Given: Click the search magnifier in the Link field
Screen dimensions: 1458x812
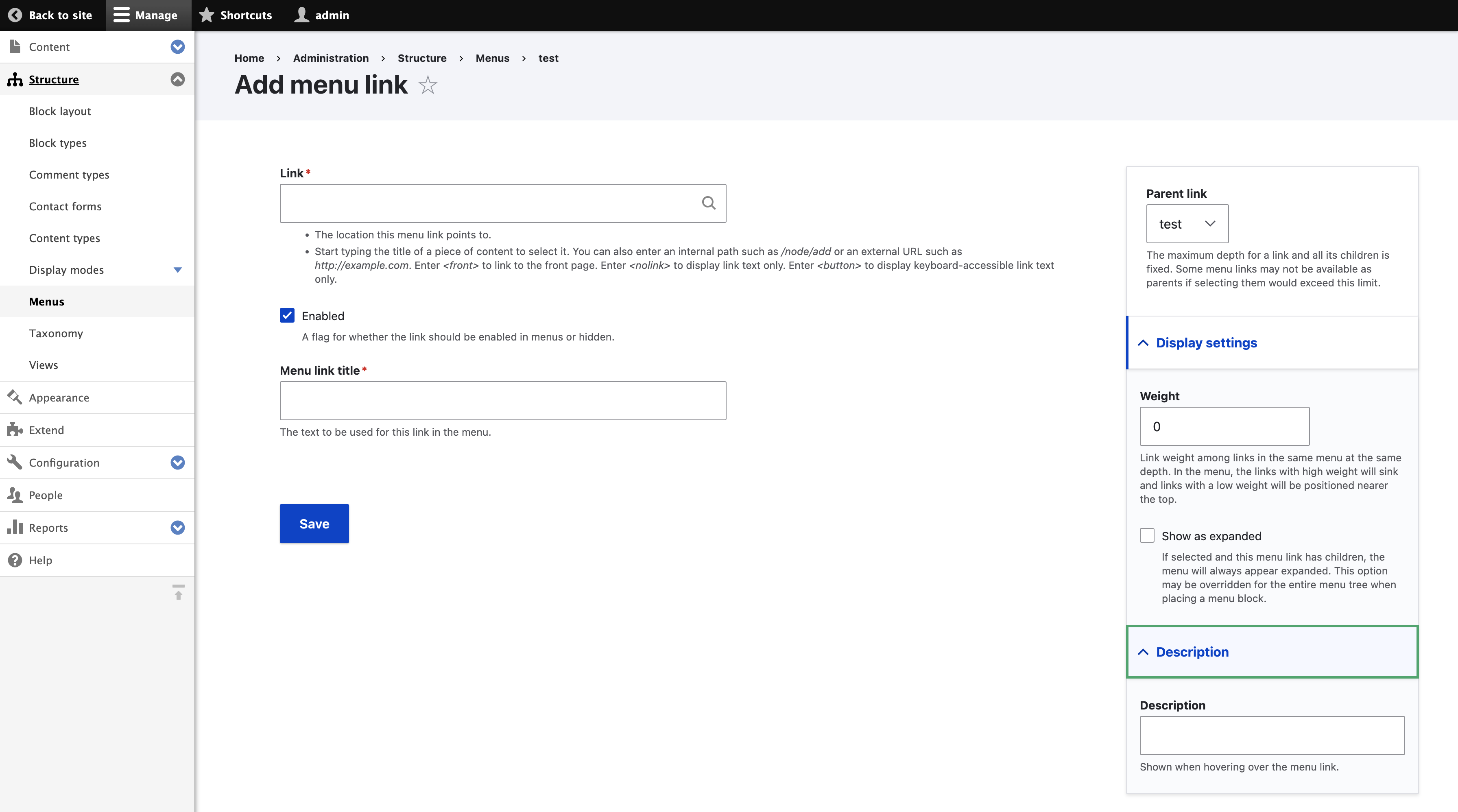Looking at the screenshot, I should tap(709, 203).
